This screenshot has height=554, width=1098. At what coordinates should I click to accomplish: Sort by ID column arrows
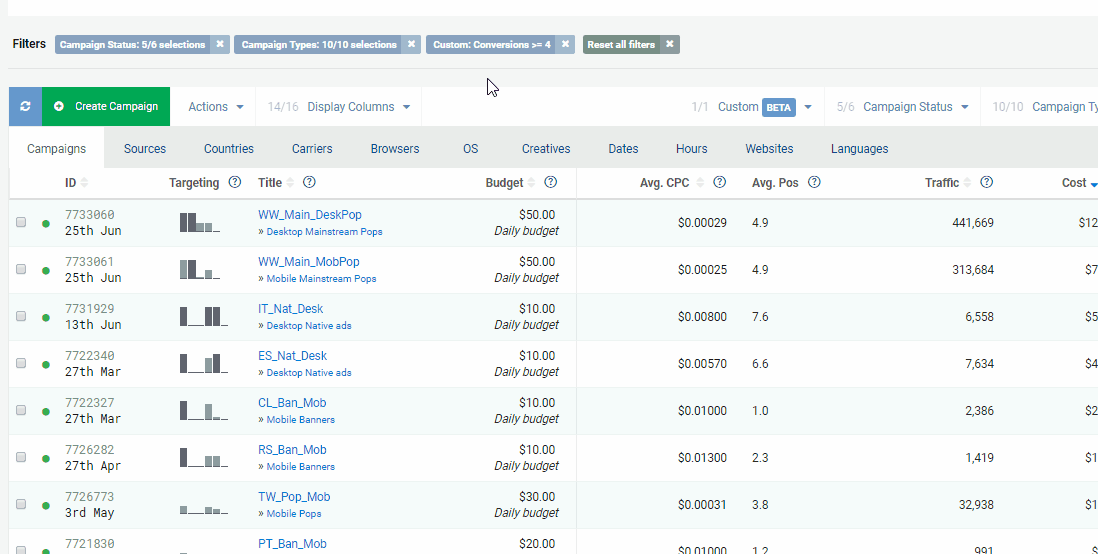(x=84, y=183)
